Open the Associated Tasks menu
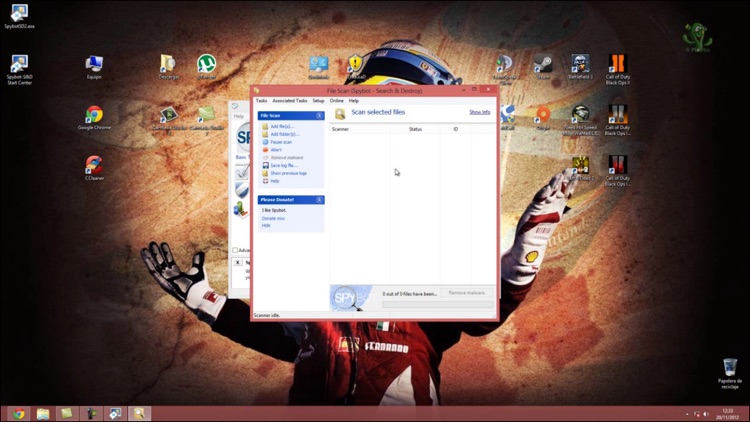750x422 pixels. 289,100
